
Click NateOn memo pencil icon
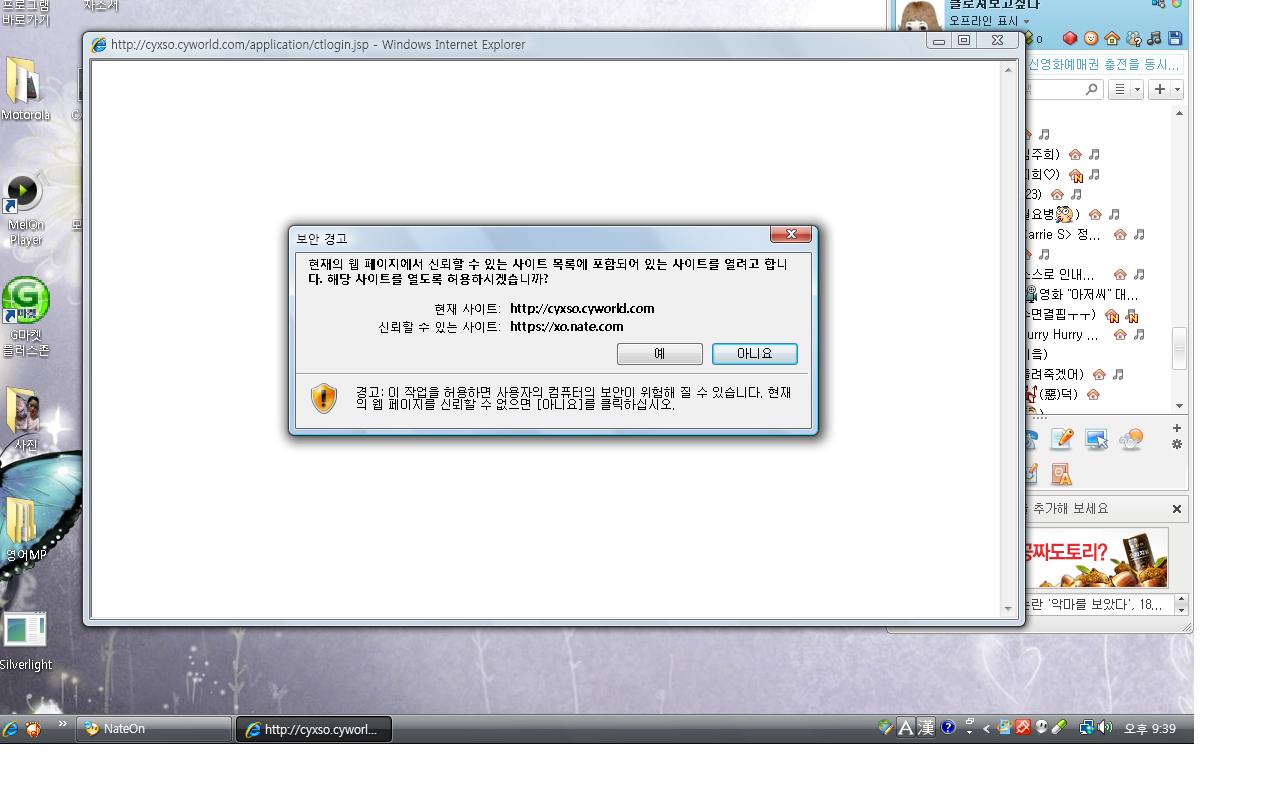pyautogui.click(x=1062, y=439)
